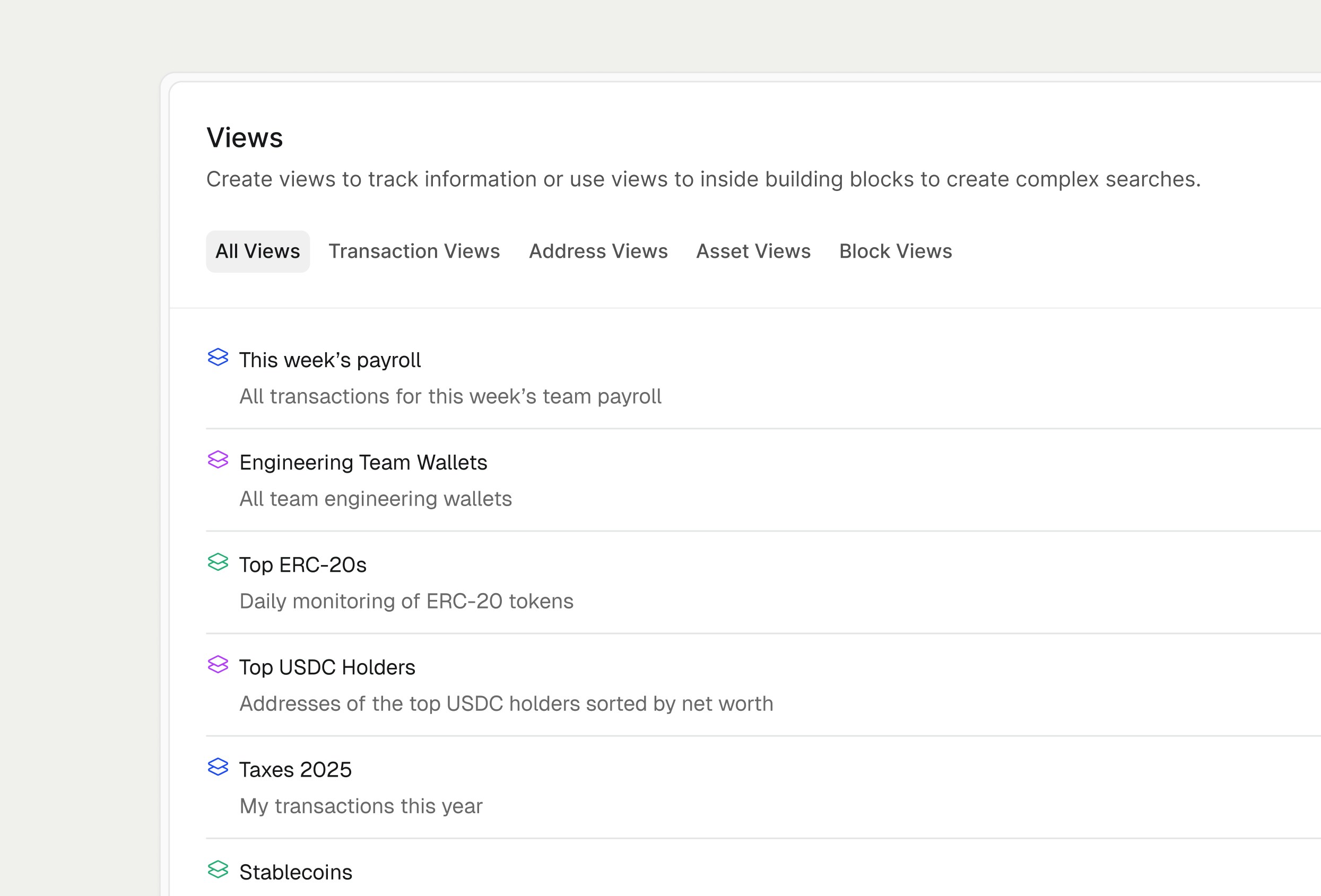Open the This week's payroll view

(x=329, y=359)
